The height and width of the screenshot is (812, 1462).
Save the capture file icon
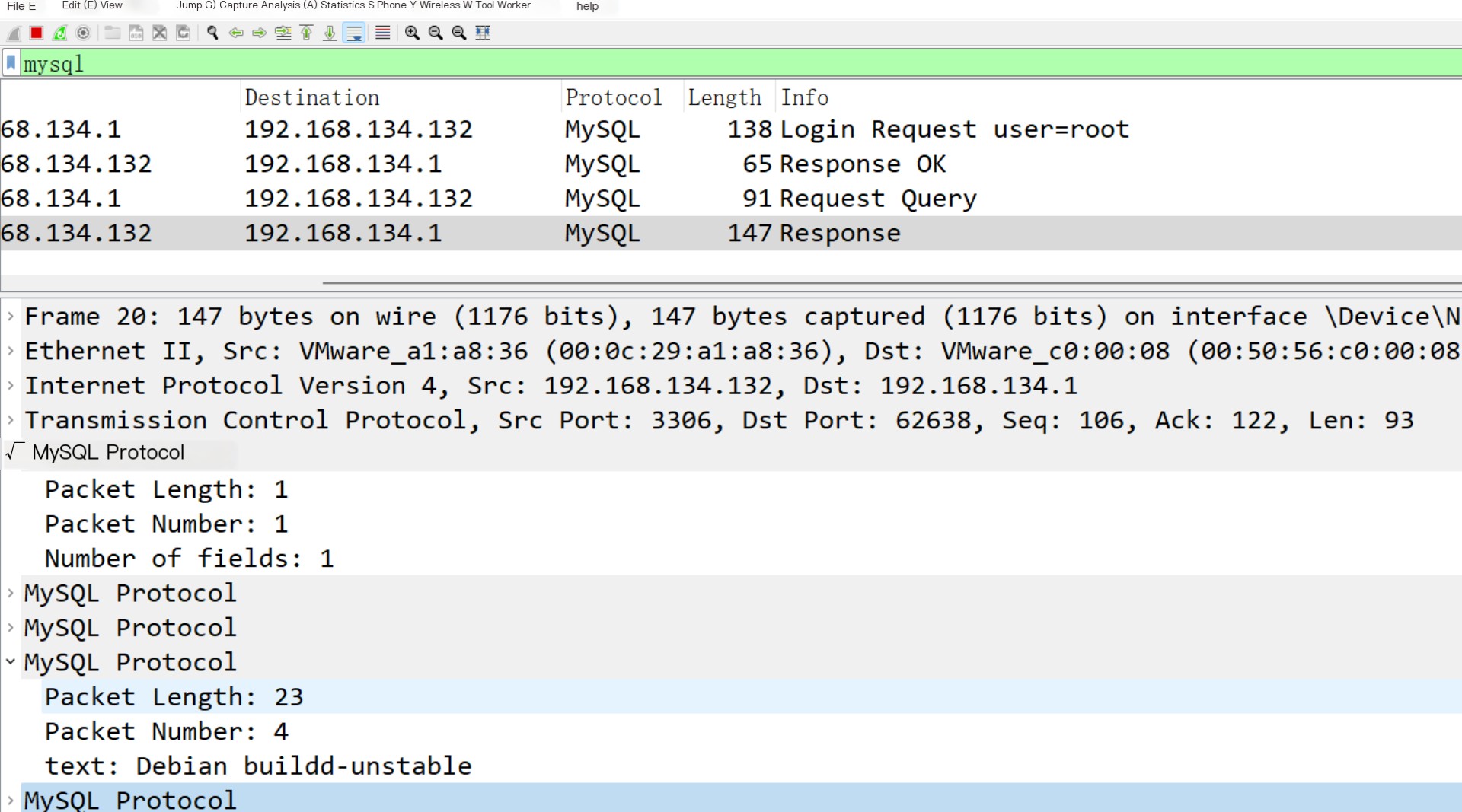click(x=136, y=33)
